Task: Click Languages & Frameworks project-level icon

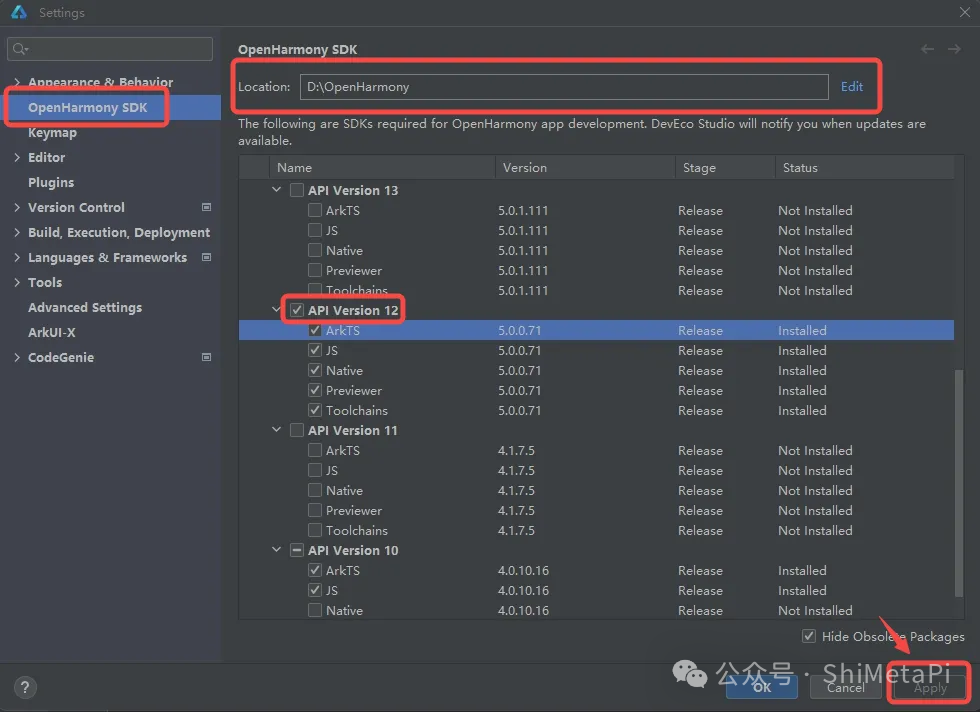Action: click(206, 257)
